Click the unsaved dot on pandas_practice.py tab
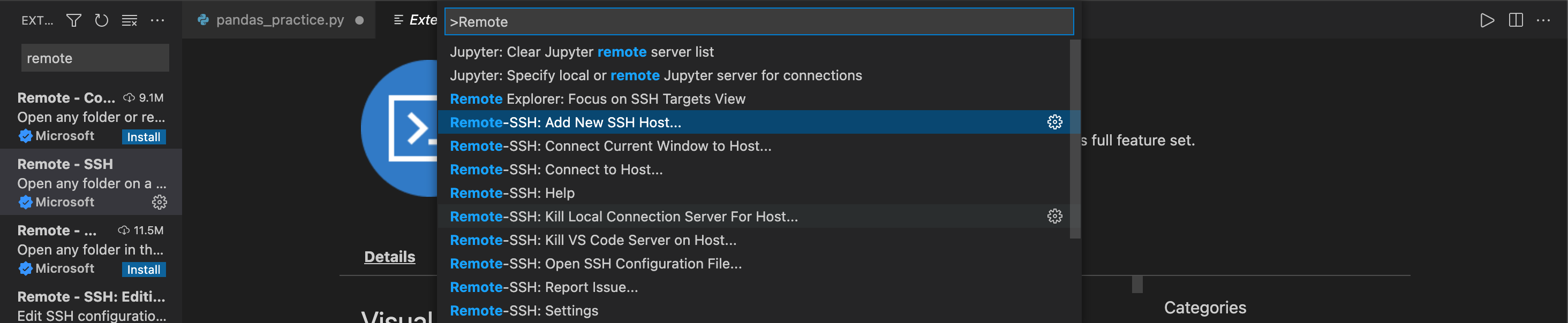Viewport: 1568px width, 323px height. click(360, 20)
